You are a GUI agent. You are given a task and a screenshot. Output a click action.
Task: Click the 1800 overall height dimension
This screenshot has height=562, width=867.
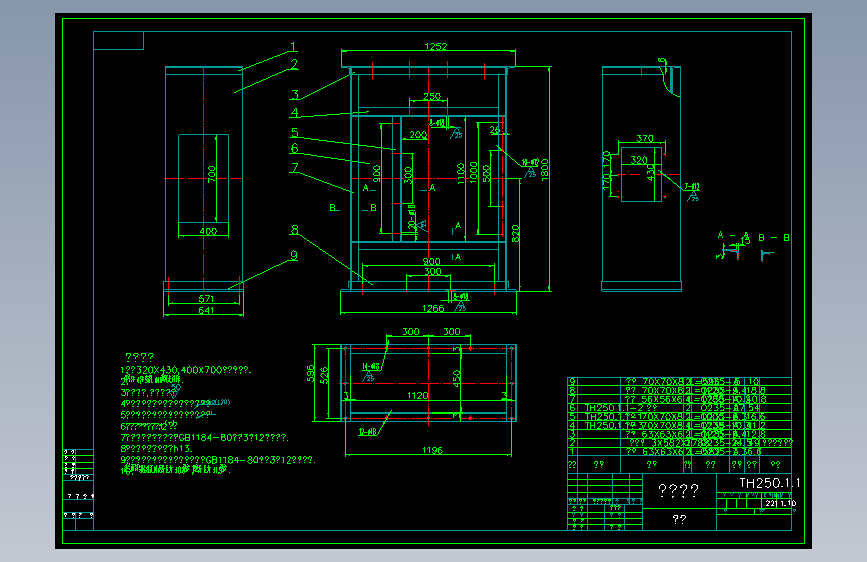pyautogui.click(x=545, y=170)
